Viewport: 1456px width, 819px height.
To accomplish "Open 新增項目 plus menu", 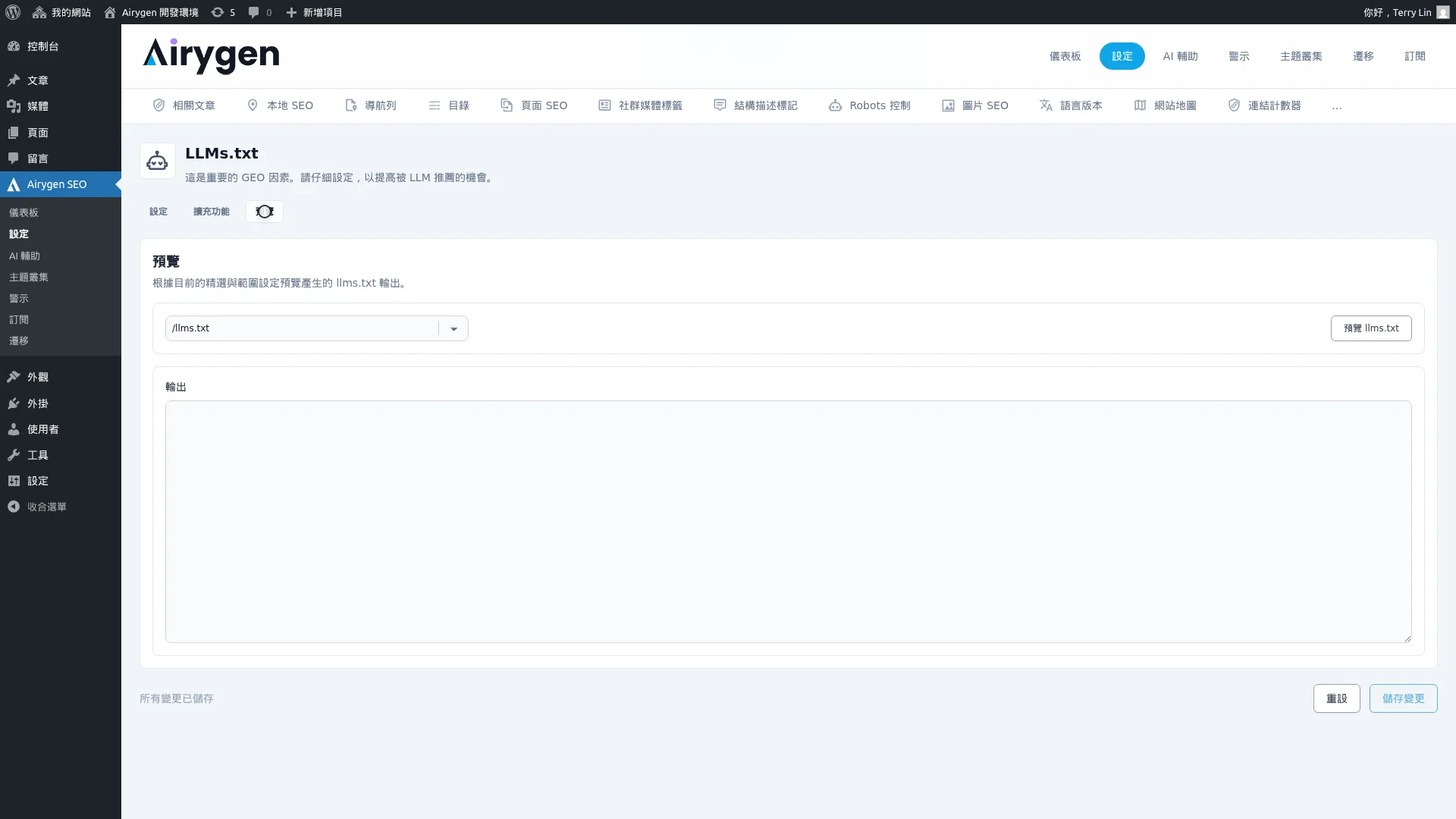I will (x=314, y=12).
